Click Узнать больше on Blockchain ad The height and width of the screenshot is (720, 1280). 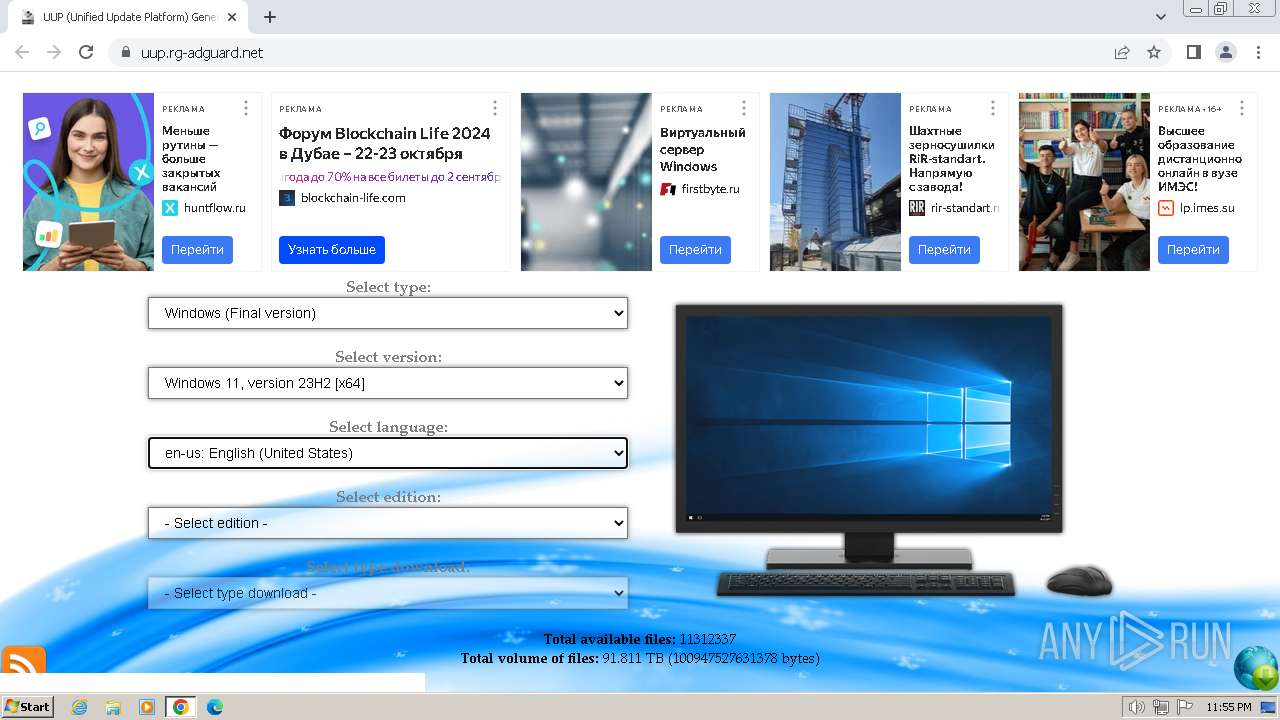point(332,250)
